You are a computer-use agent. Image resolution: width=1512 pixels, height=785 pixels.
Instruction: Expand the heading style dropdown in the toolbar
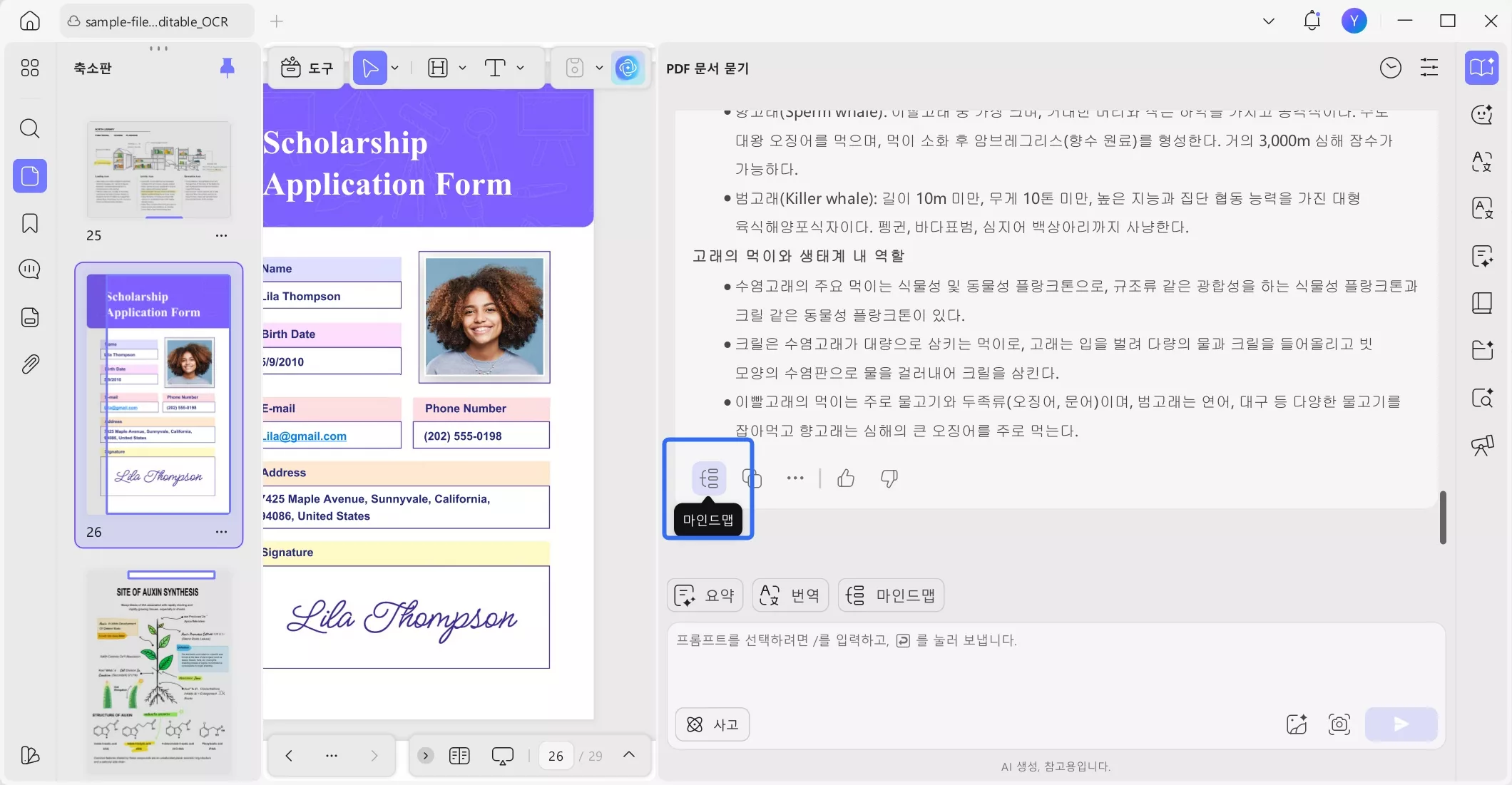pyautogui.click(x=463, y=68)
